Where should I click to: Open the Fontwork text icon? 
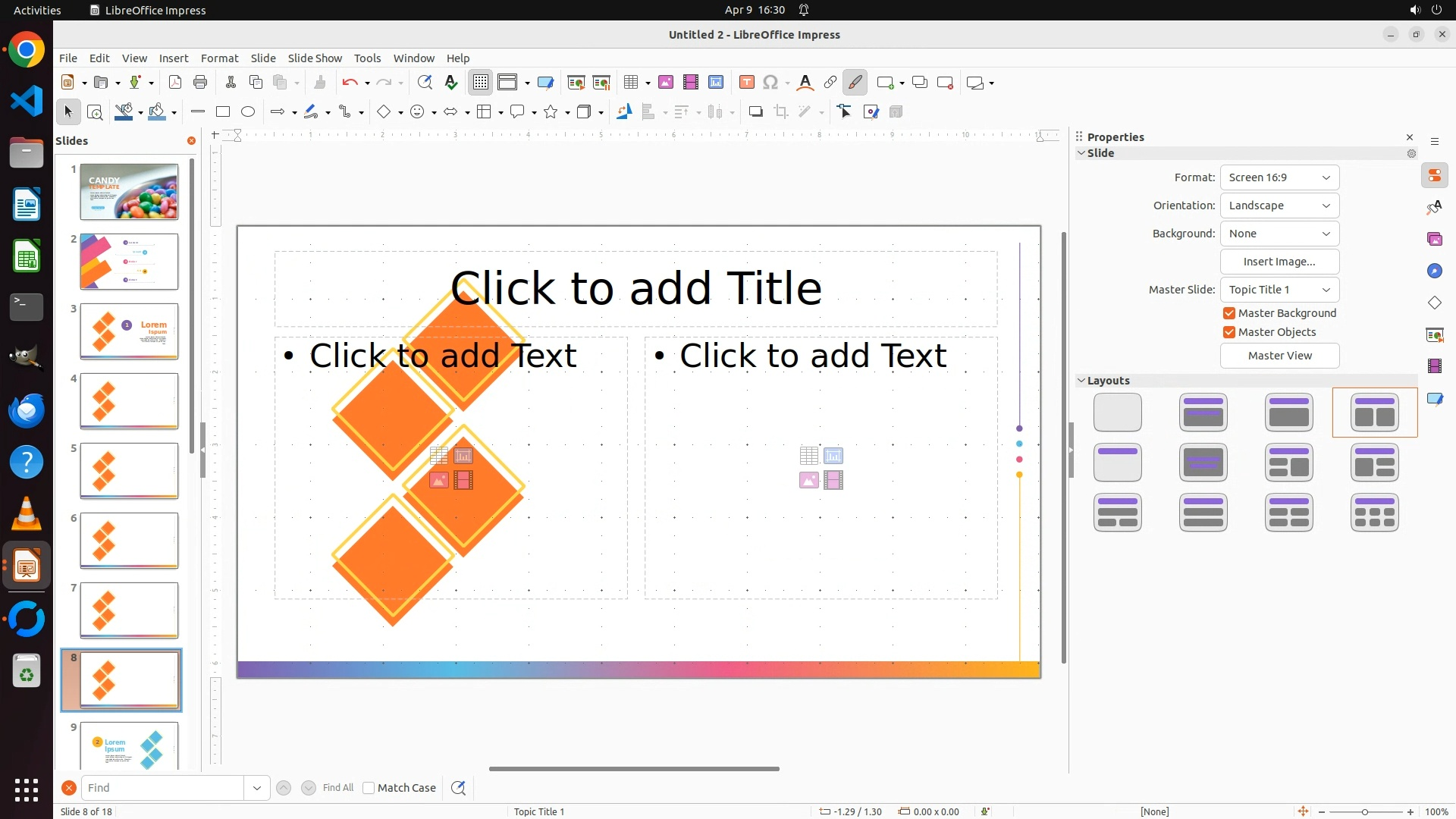(805, 83)
